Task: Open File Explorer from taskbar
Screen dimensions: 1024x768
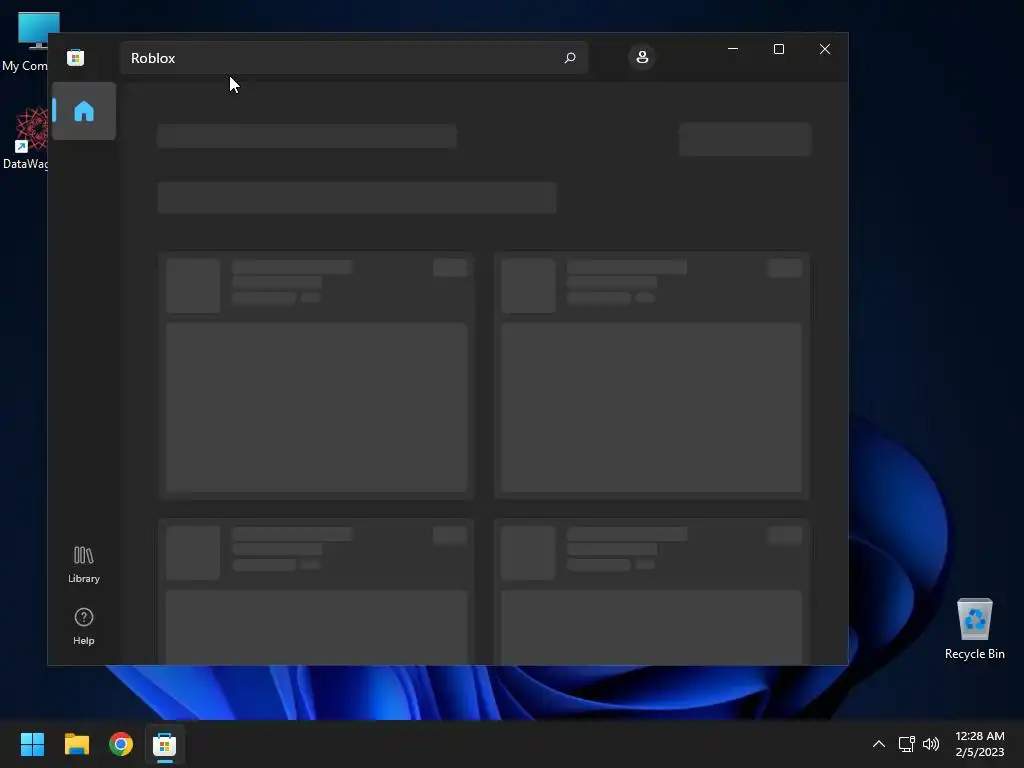Action: [76, 744]
